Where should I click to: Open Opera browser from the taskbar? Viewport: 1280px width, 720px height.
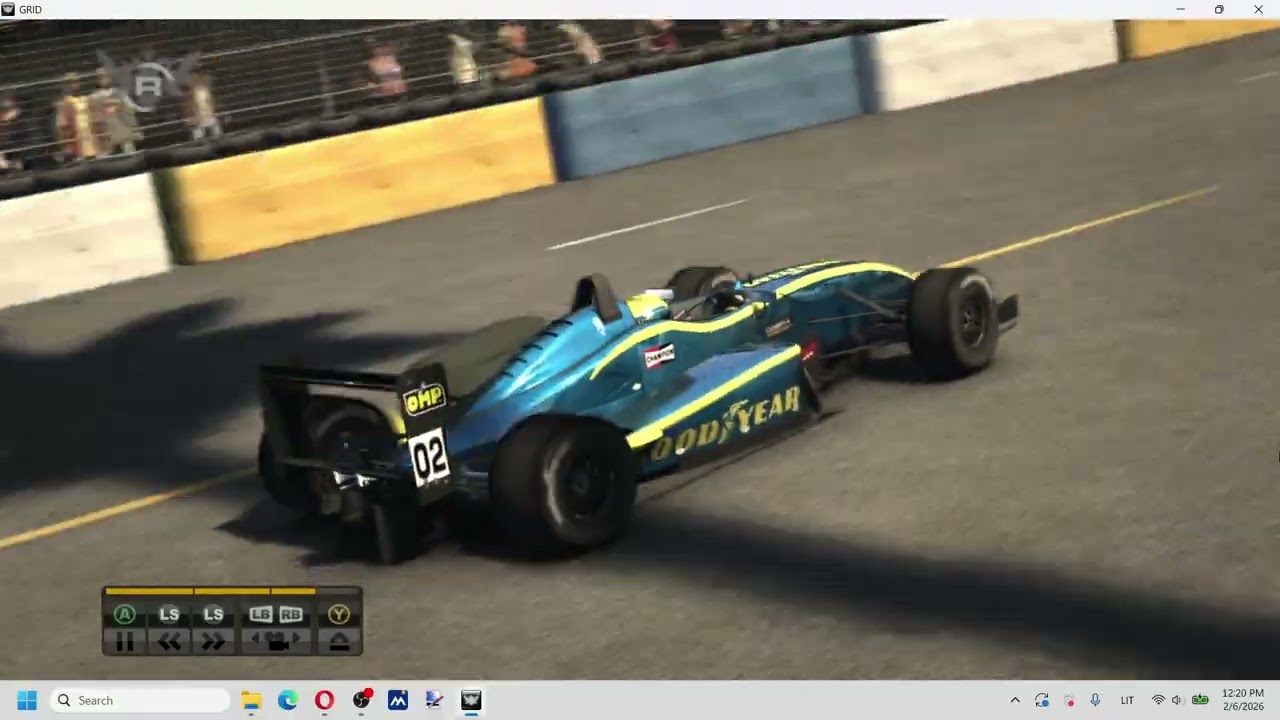coord(324,700)
